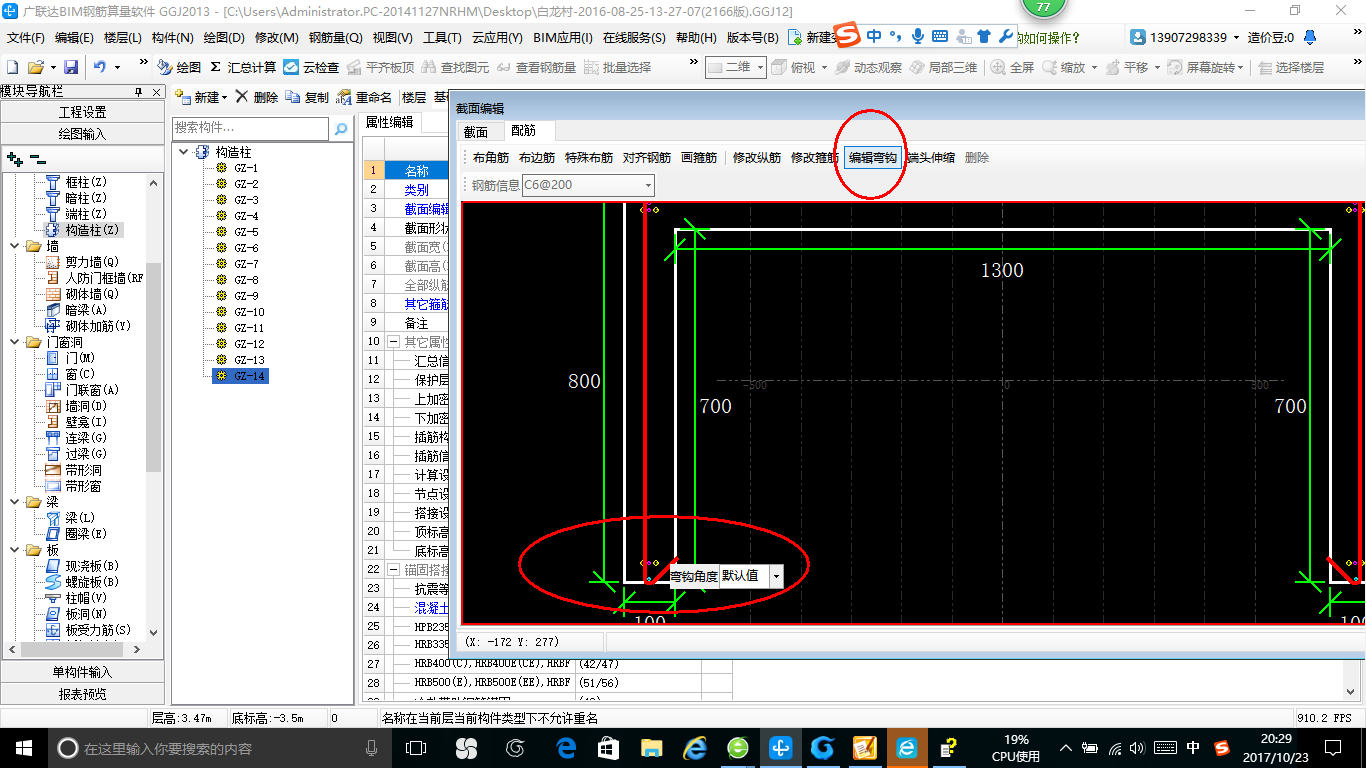Viewport: 1366px width, 768px height.
Task: Open 弯钩角度 默认值 dropdown arrow
Action: [x=776, y=577]
